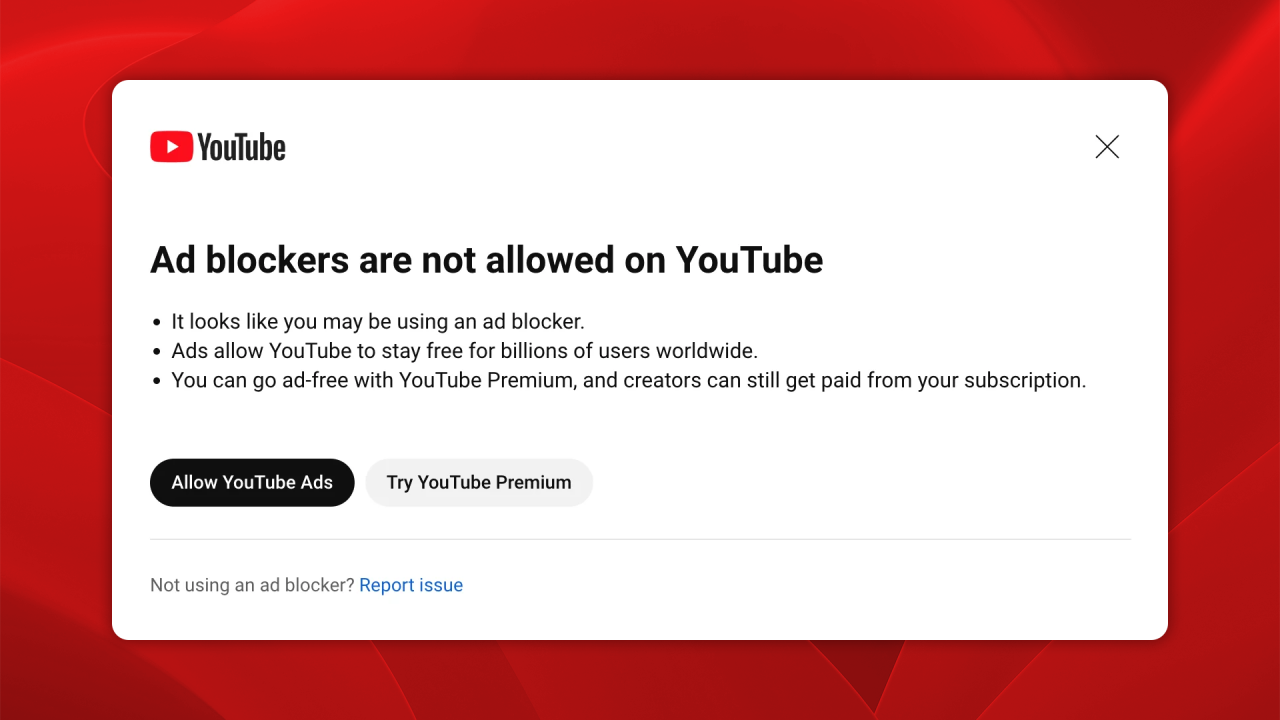
Task: Click the 'Not using an ad blocker?' text
Action: [x=252, y=585]
